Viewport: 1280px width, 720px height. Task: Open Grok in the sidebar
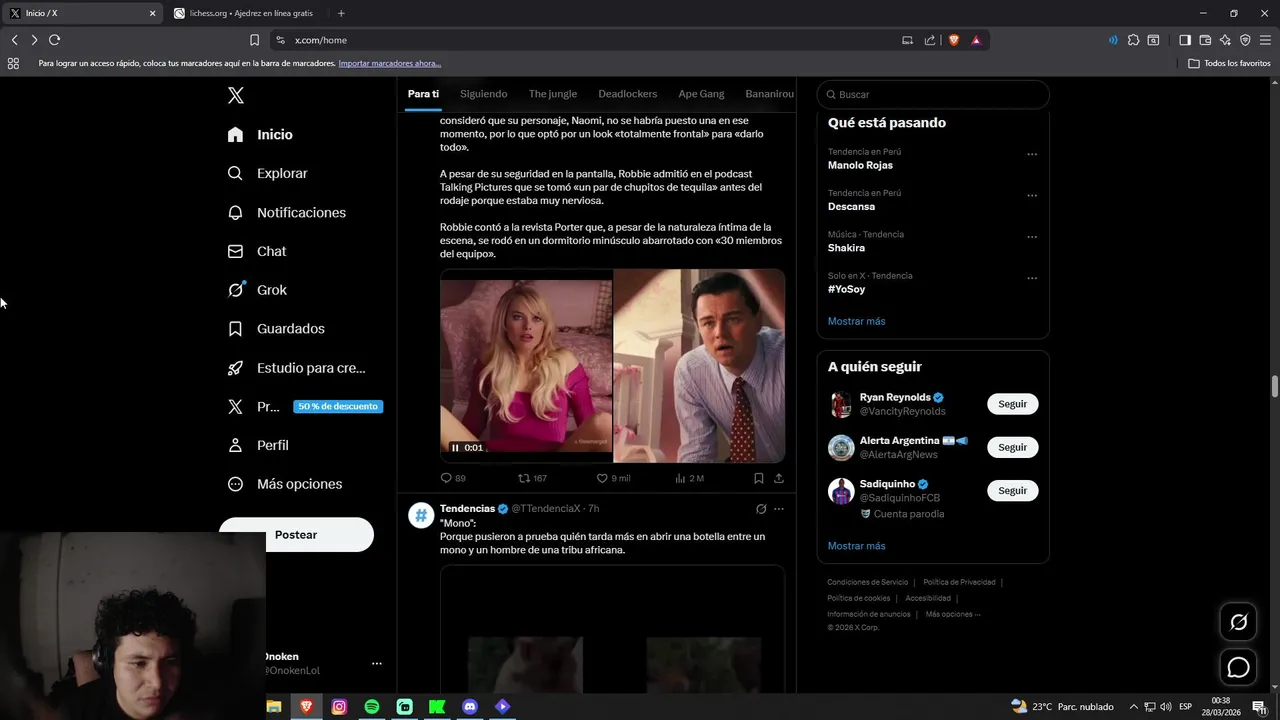pos(257,290)
